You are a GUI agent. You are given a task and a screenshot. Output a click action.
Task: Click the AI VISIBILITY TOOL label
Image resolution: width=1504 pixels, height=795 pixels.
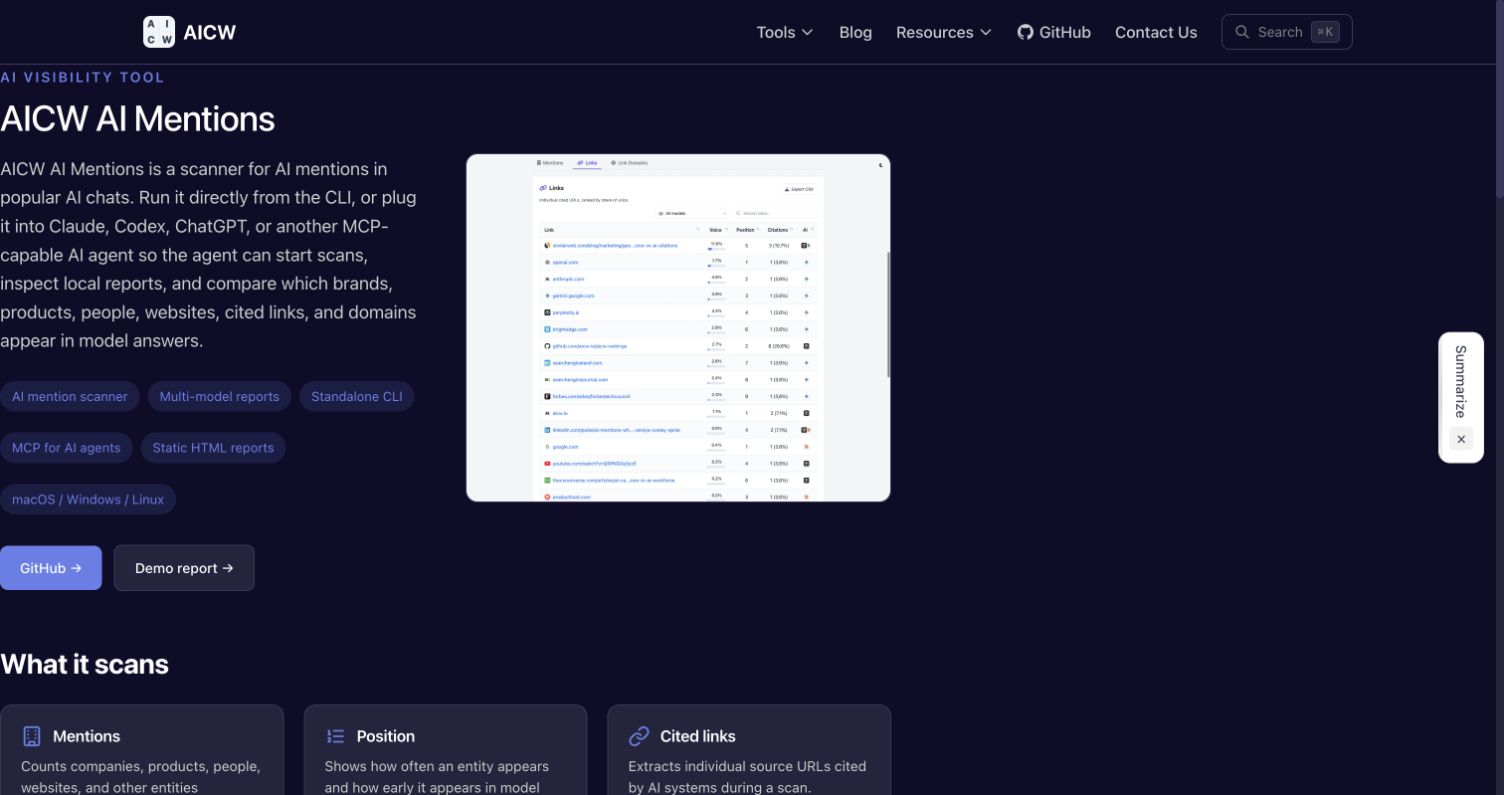coord(82,77)
